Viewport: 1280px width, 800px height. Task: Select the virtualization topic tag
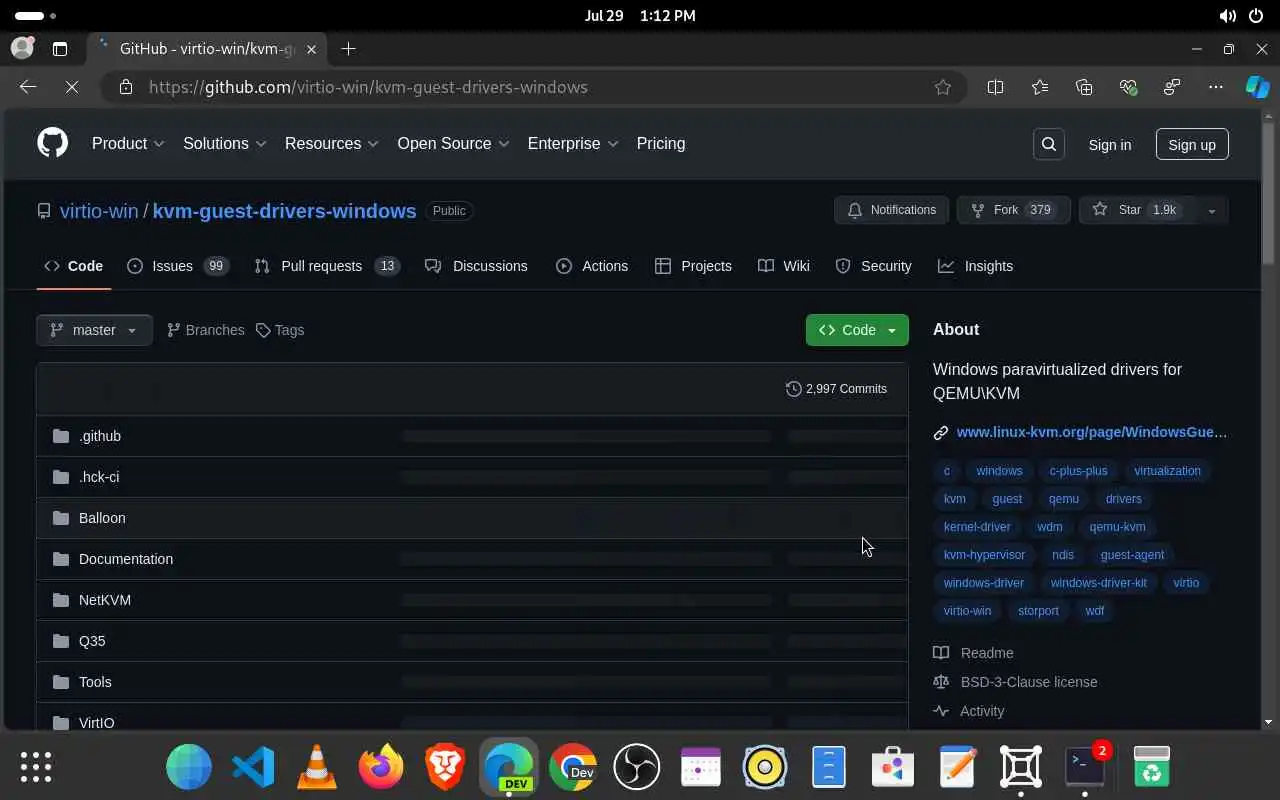(1167, 471)
